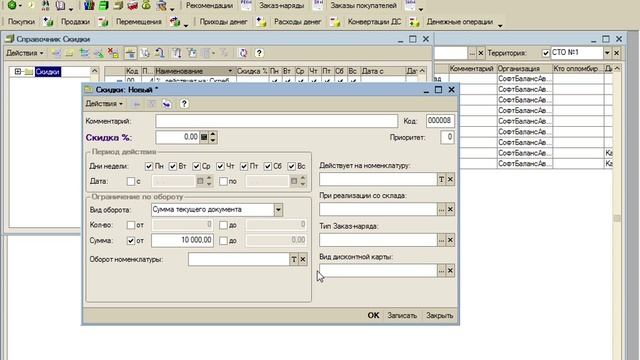The image size is (640, 360).
Task: Open the Вид оборота dropdown
Action: click(278, 210)
